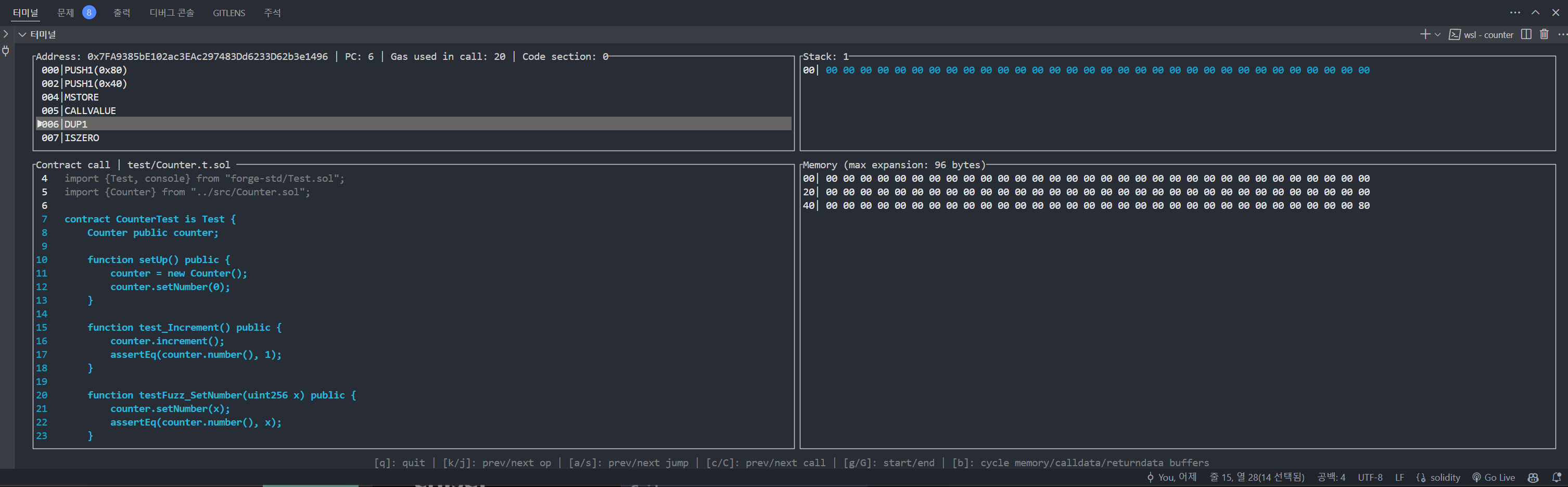Change end of line sequence LF
1568x487 pixels.
coord(1399,478)
